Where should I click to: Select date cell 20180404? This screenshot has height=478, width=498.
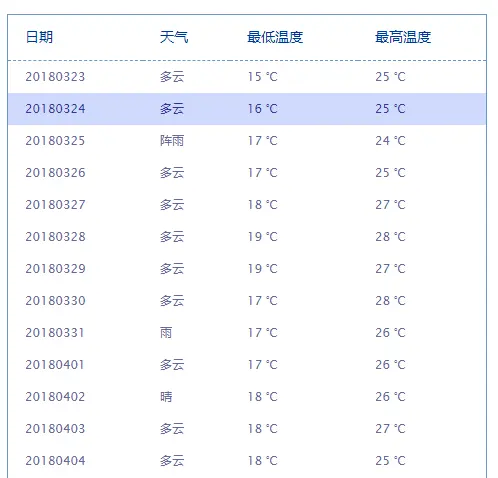pyautogui.click(x=55, y=461)
